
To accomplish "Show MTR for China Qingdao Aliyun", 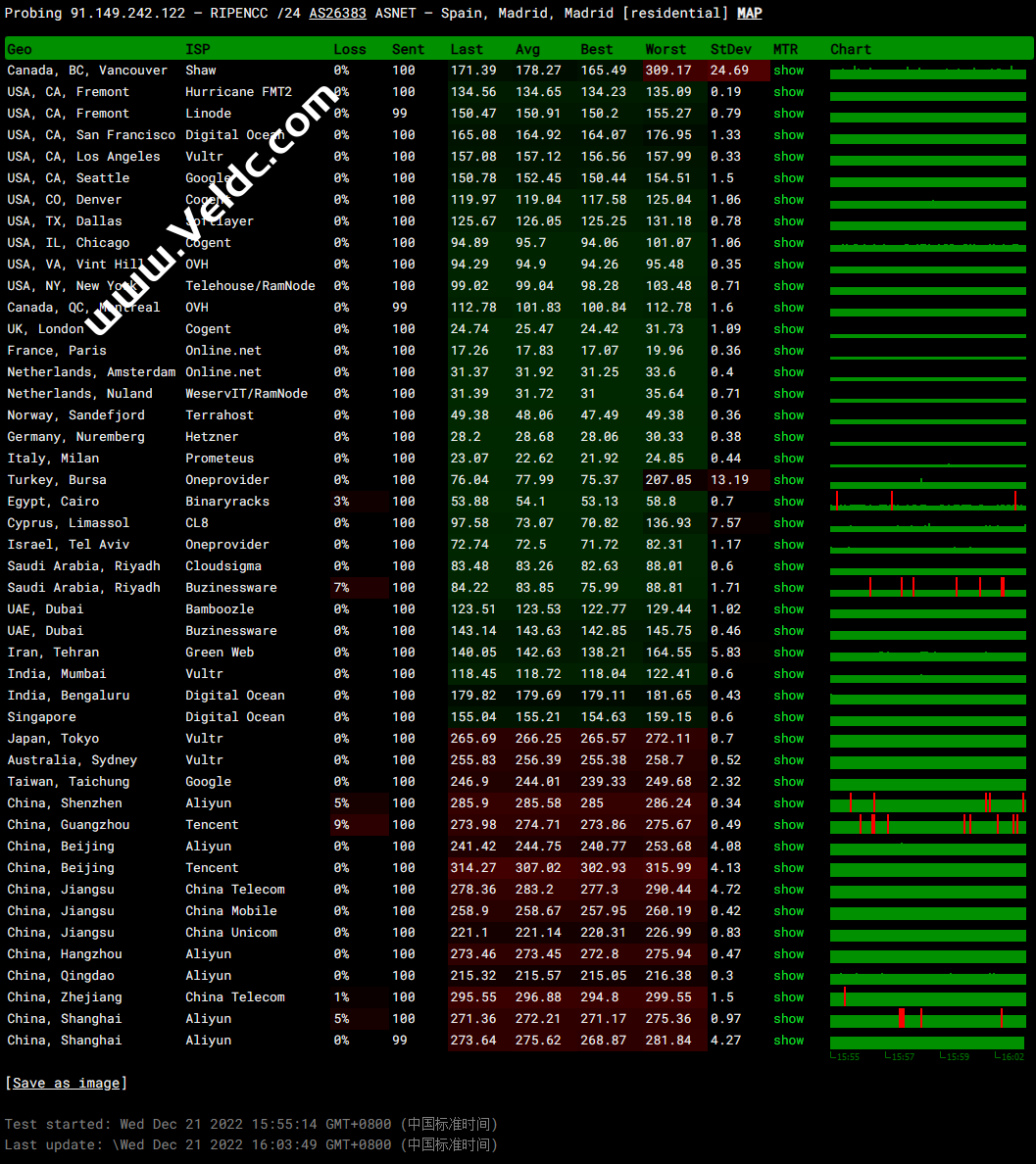I will click(x=788, y=975).
